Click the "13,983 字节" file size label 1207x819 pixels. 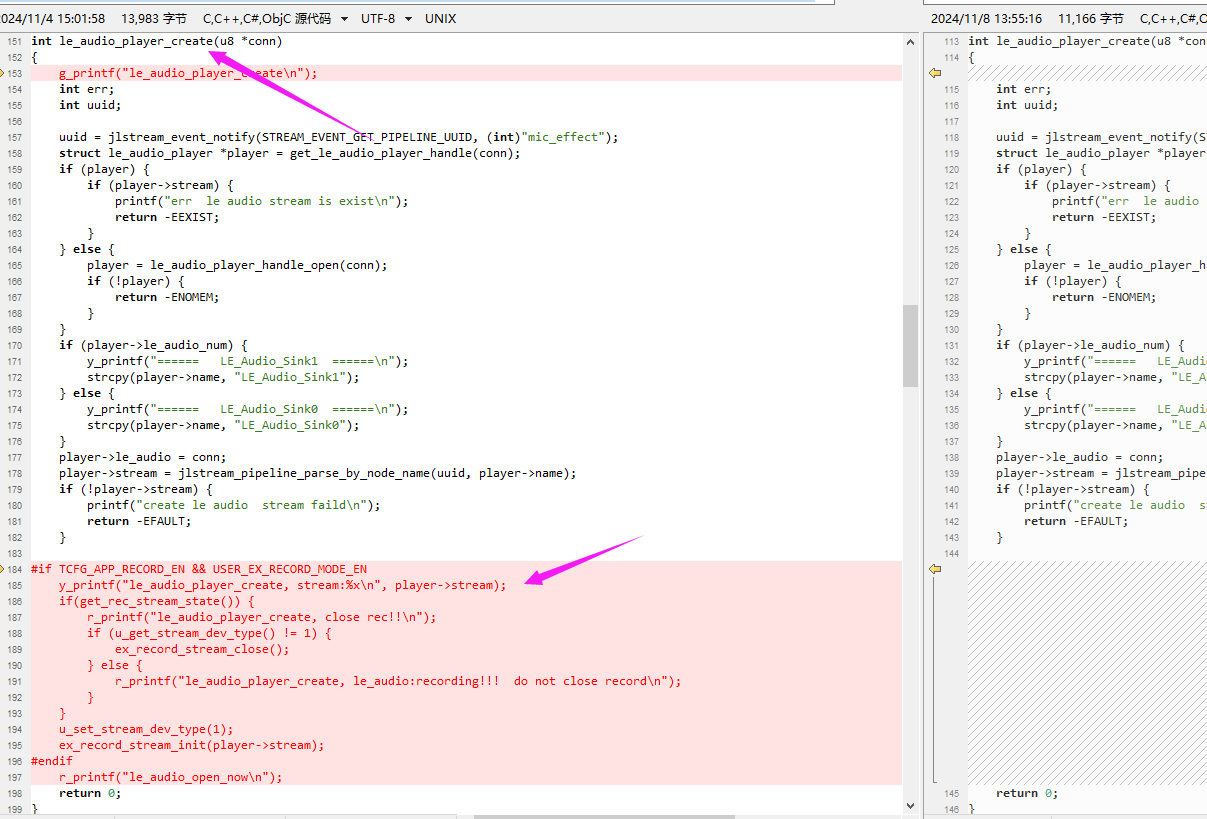(x=154, y=18)
